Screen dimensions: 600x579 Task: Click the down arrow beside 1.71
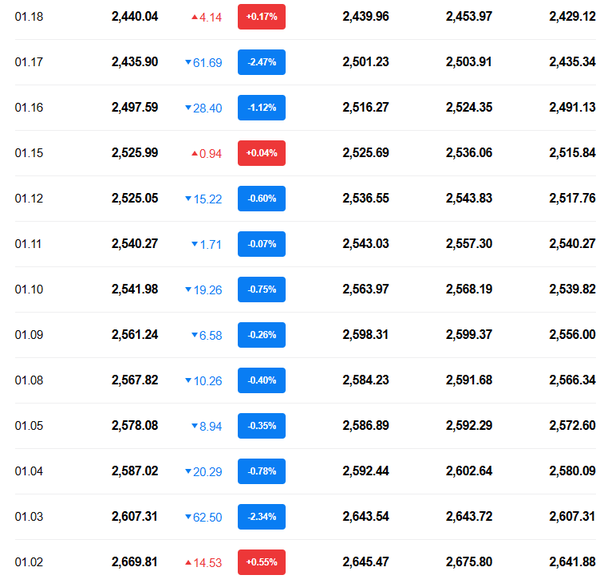[194, 244]
